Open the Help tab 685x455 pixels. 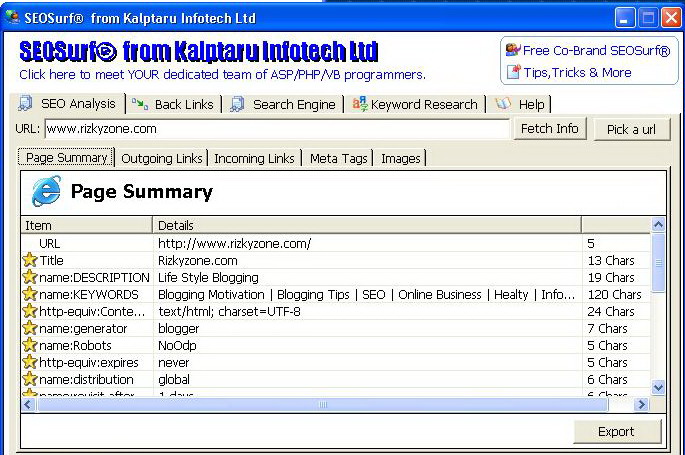519,104
